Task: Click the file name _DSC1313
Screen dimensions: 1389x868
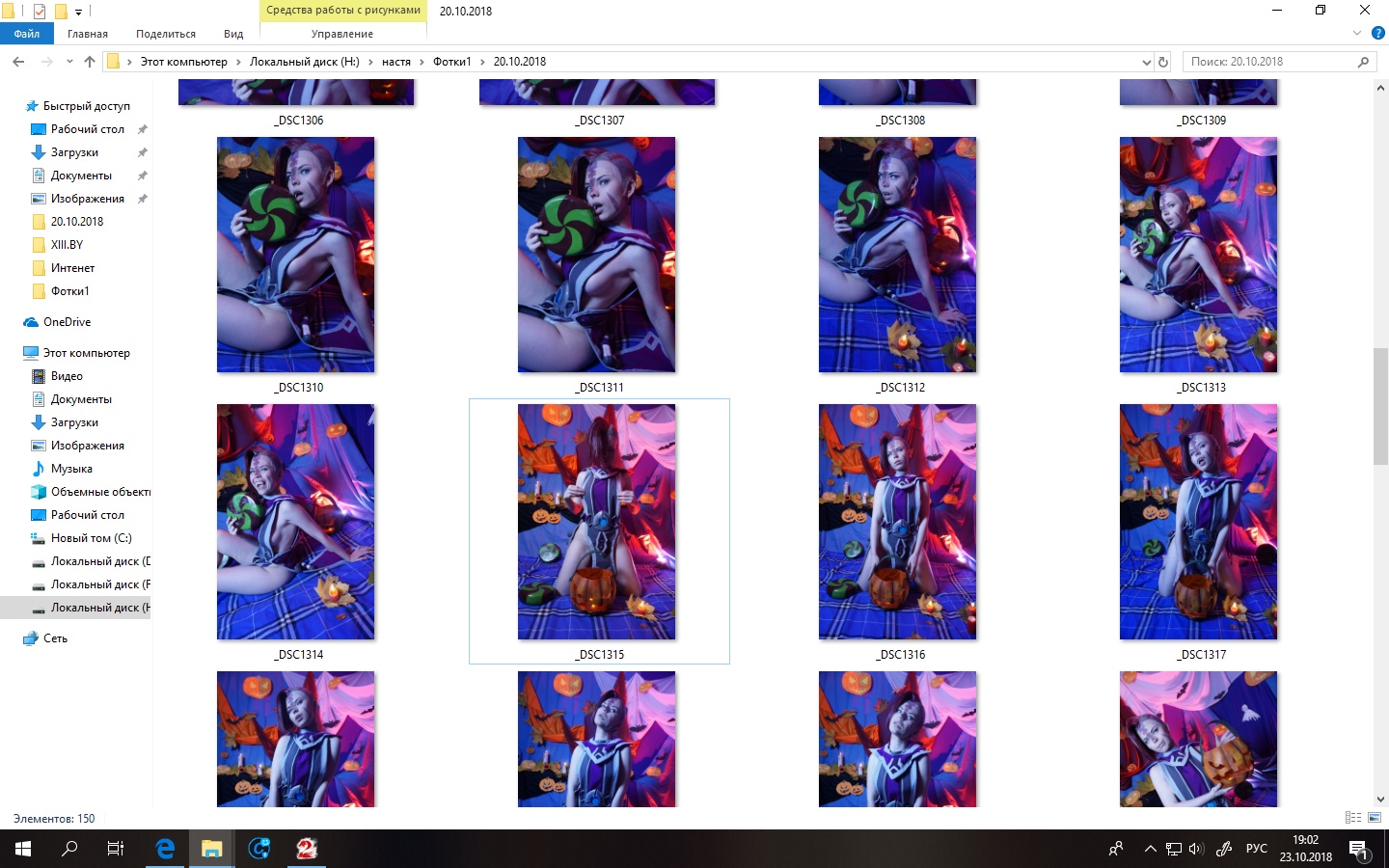Action: point(1202,388)
